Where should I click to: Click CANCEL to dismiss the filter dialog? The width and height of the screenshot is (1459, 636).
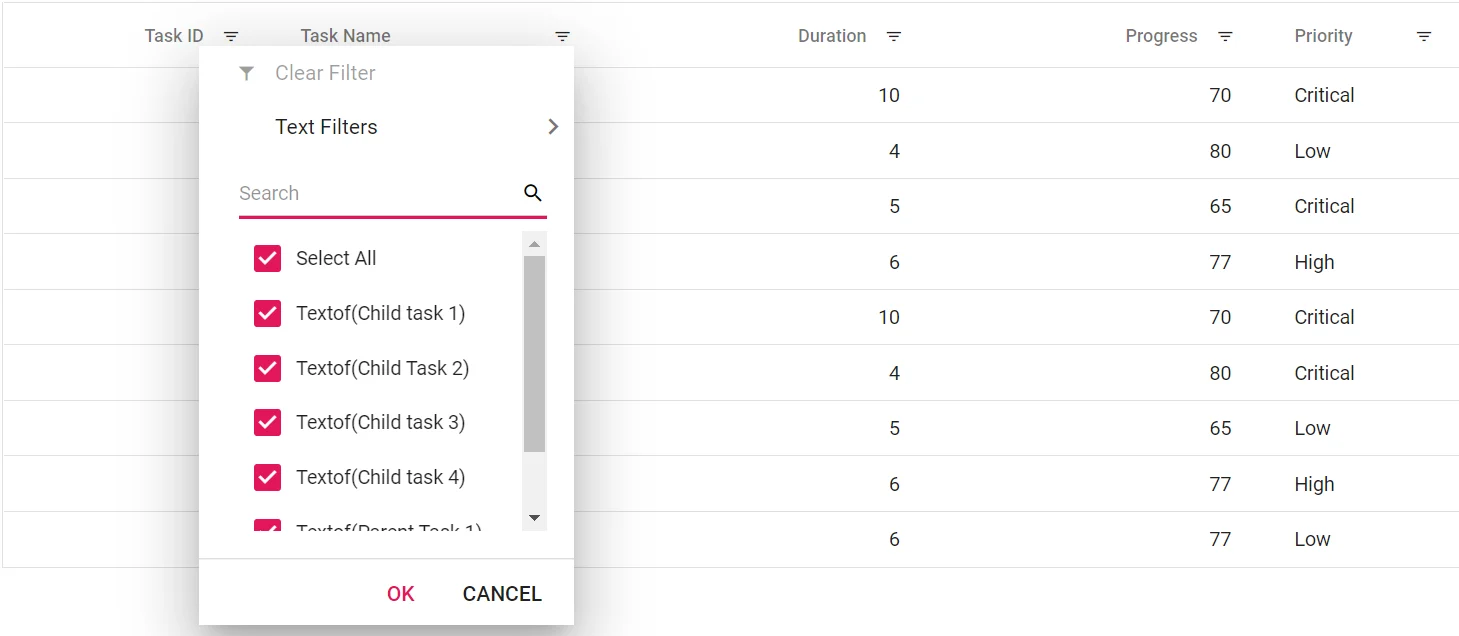click(x=501, y=593)
